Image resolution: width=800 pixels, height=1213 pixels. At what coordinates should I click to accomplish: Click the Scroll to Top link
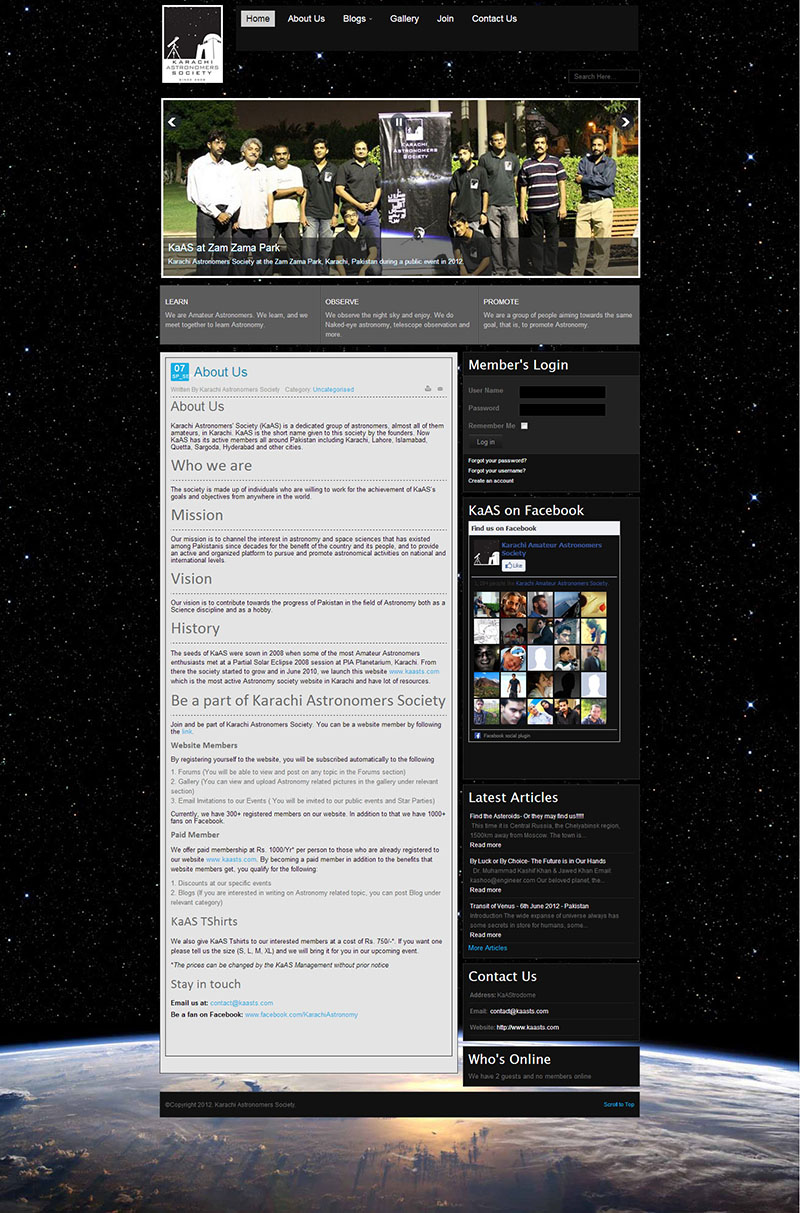click(618, 1104)
